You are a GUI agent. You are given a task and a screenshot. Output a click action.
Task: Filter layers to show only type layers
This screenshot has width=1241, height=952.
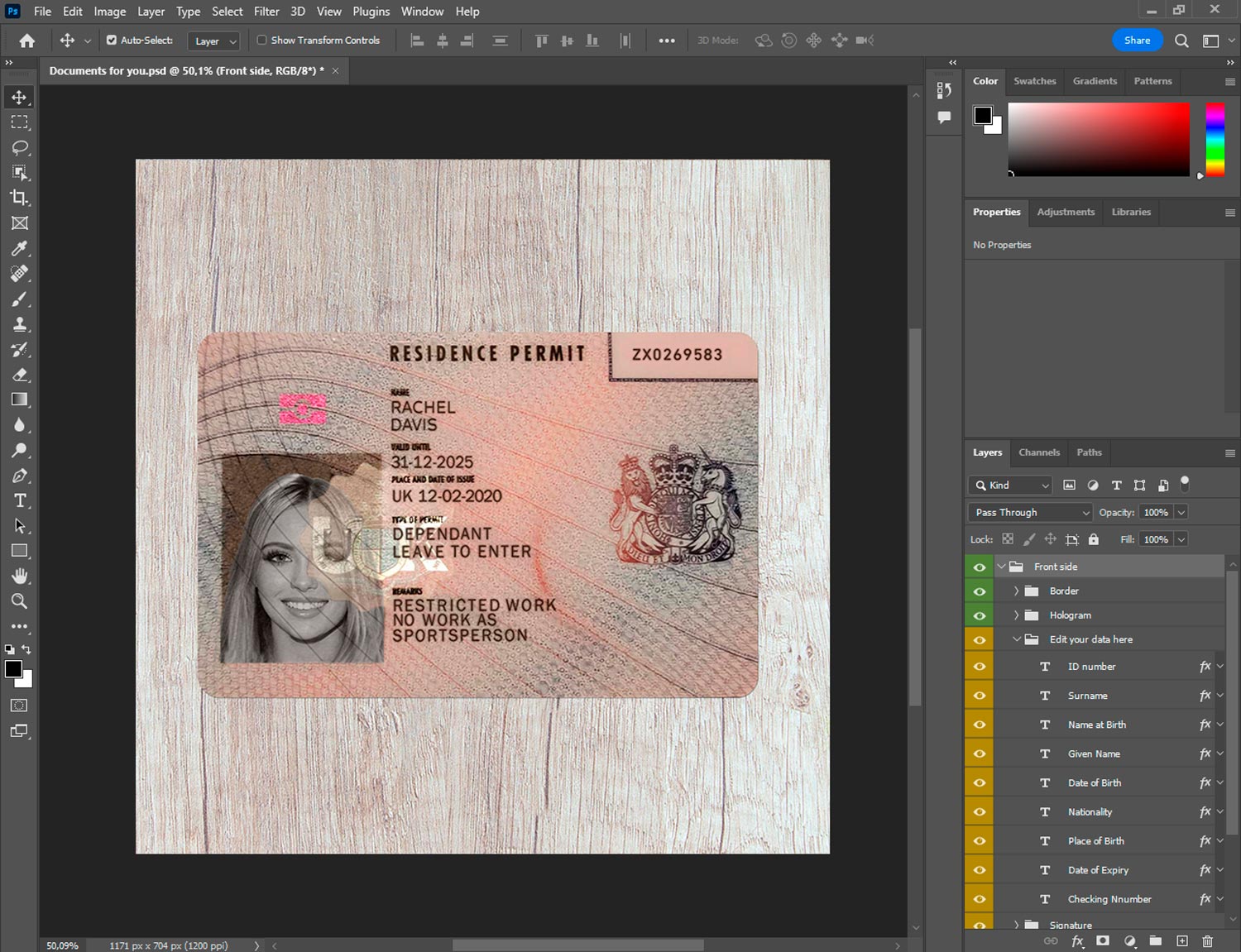(1116, 485)
